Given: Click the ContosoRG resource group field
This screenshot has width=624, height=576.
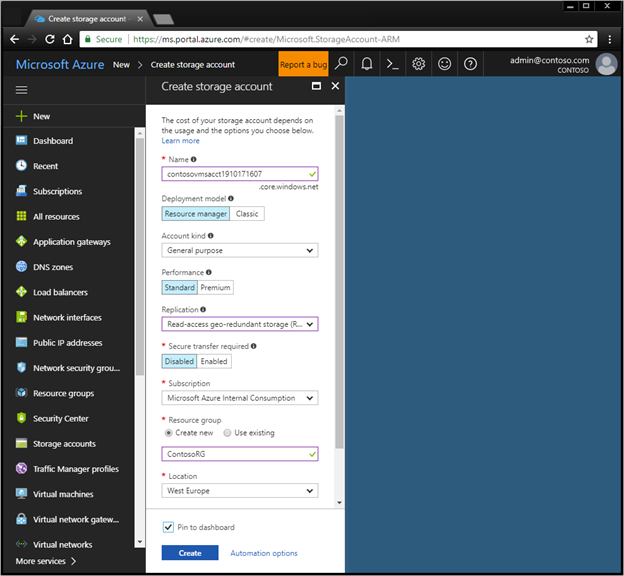Looking at the screenshot, I should coord(240,454).
